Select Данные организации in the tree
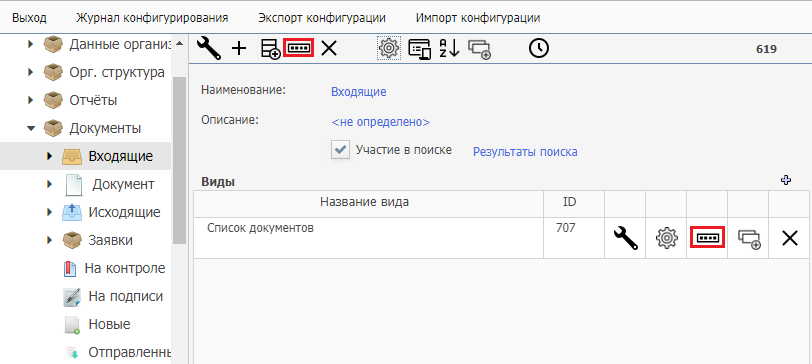 pyautogui.click(x=120, y=44)
